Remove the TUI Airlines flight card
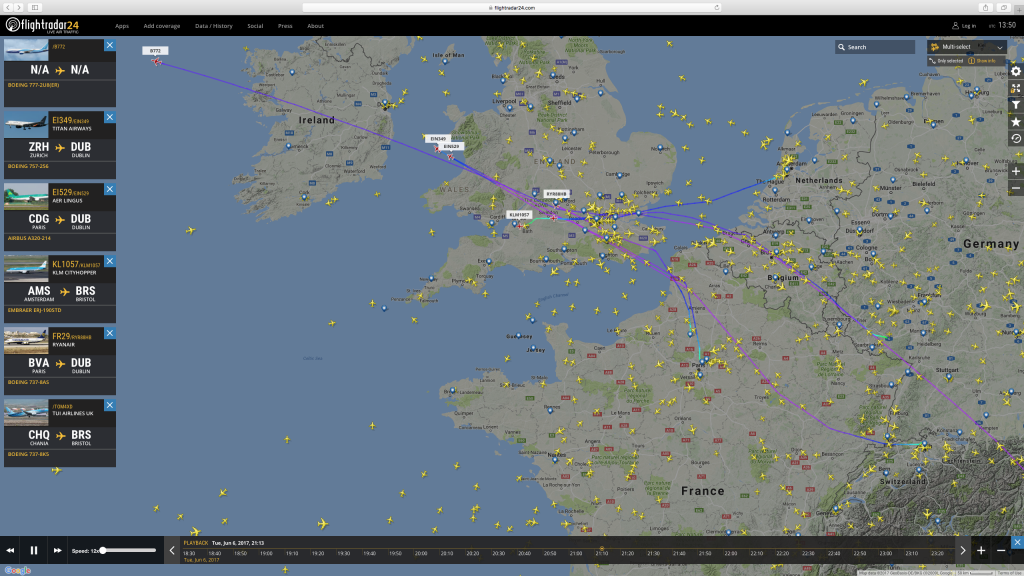This screenshot has width=1024, height=576. point(110,405)
